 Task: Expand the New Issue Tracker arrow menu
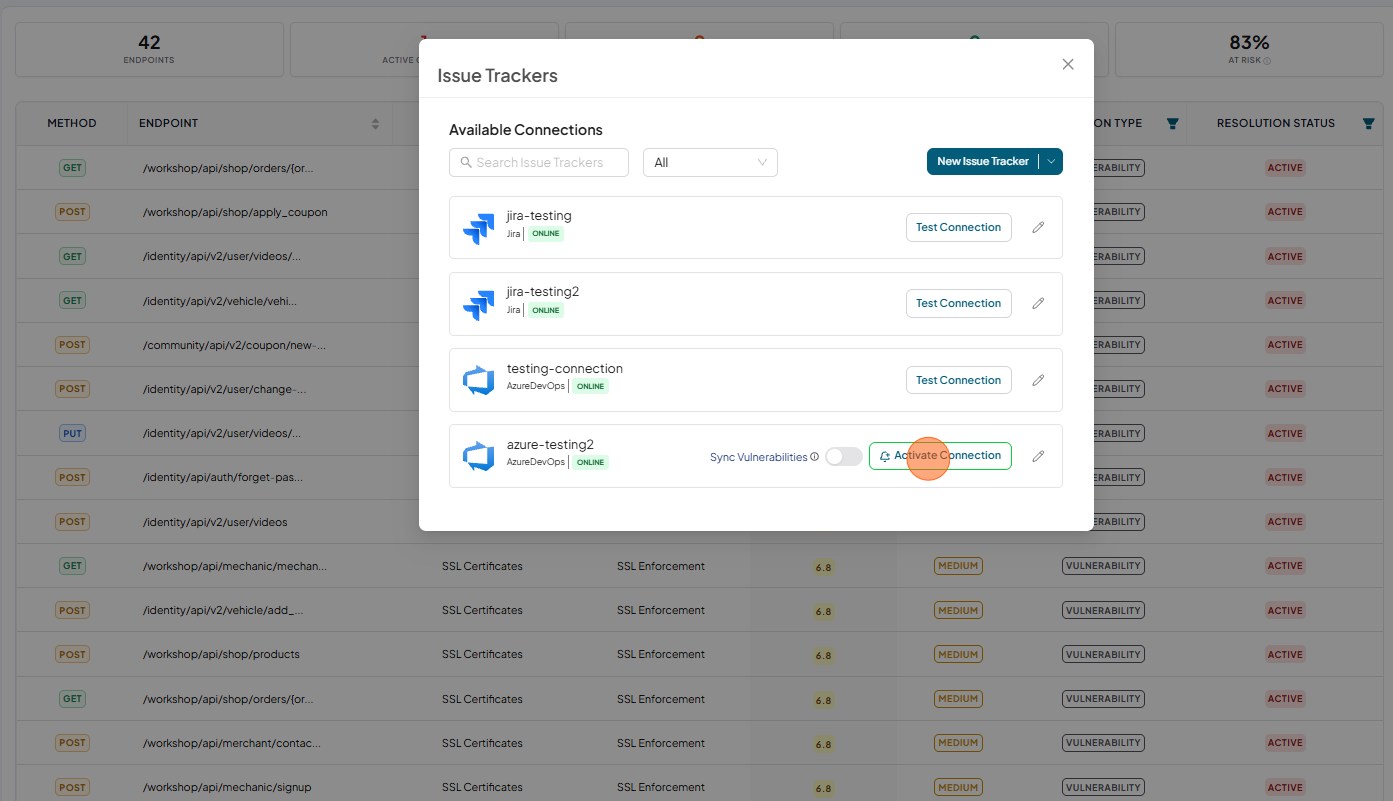point(1051,161)
